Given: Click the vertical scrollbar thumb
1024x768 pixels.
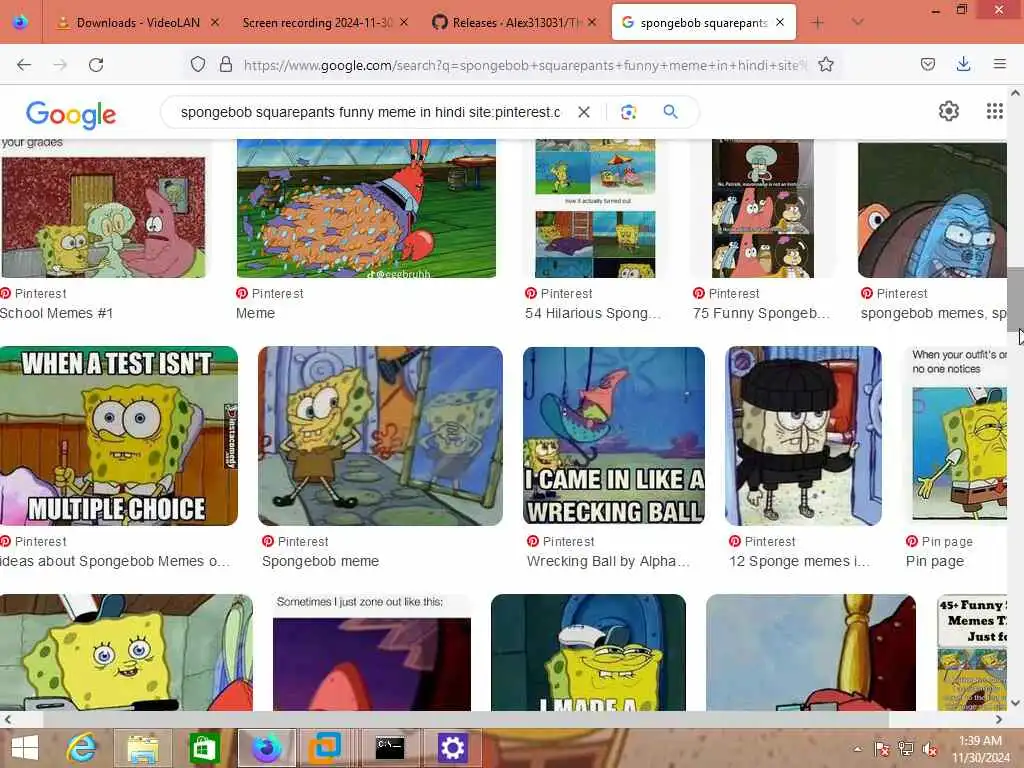Looking at the screenshot, I should pos(1015,298).
